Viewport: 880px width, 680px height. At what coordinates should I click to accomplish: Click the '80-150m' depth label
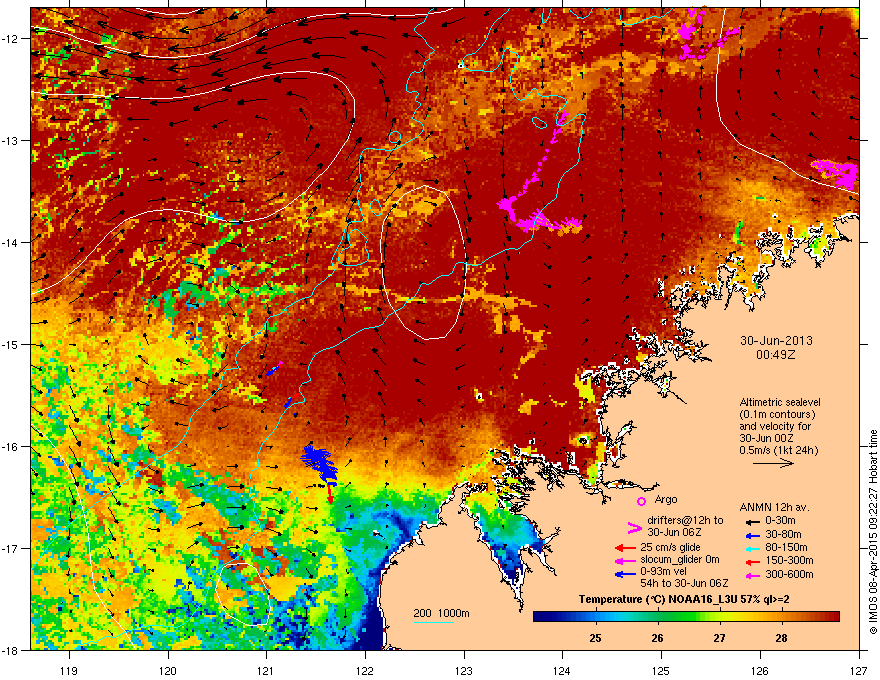click(786, 548)
